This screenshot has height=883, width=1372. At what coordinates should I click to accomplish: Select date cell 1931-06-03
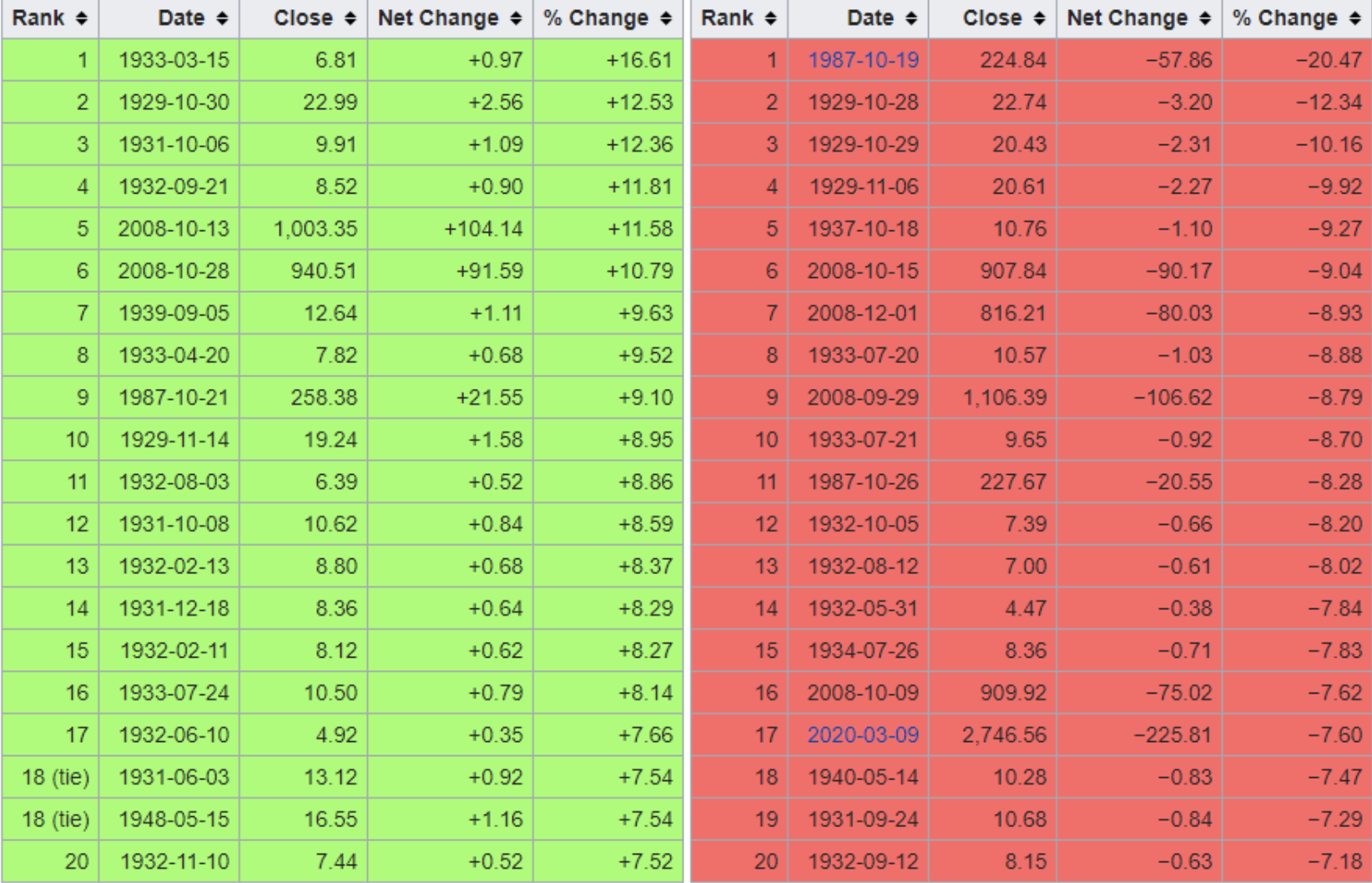point(169,777)
